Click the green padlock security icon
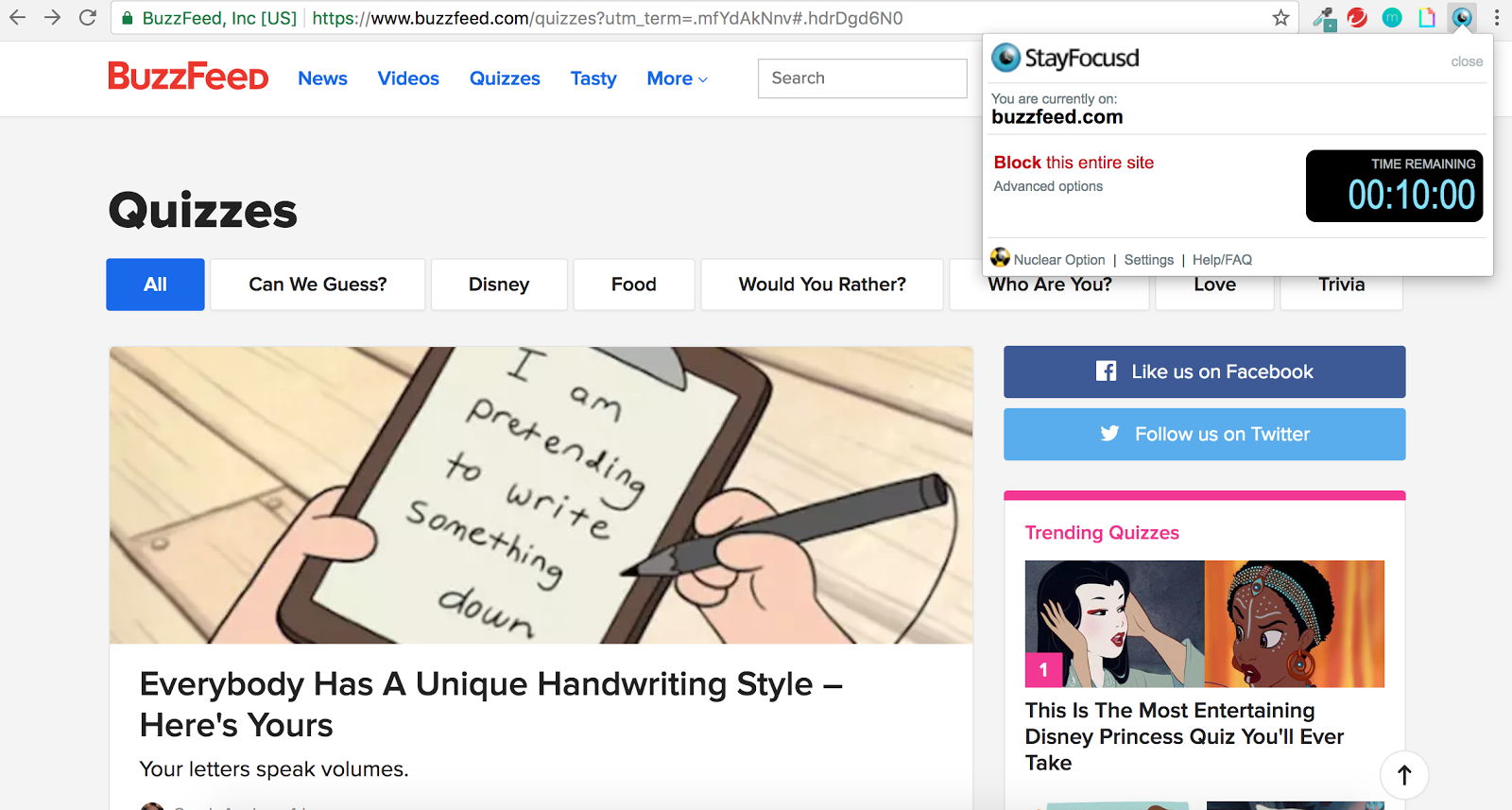Viewport: 1512px width, 810px height. [127, 18]
